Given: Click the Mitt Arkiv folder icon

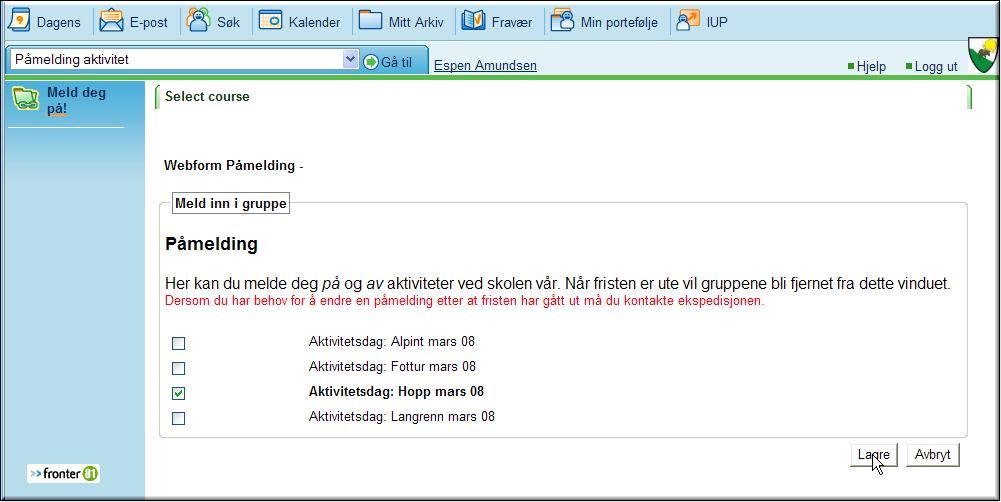Looking at the screenshot, I should (370, 20).
